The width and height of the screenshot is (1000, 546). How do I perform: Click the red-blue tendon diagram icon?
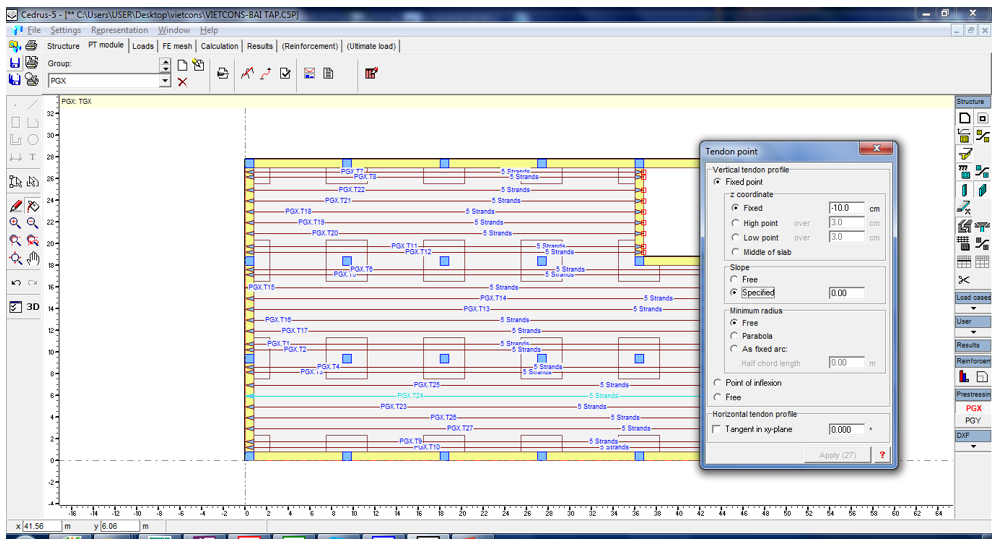click(309, 73)
